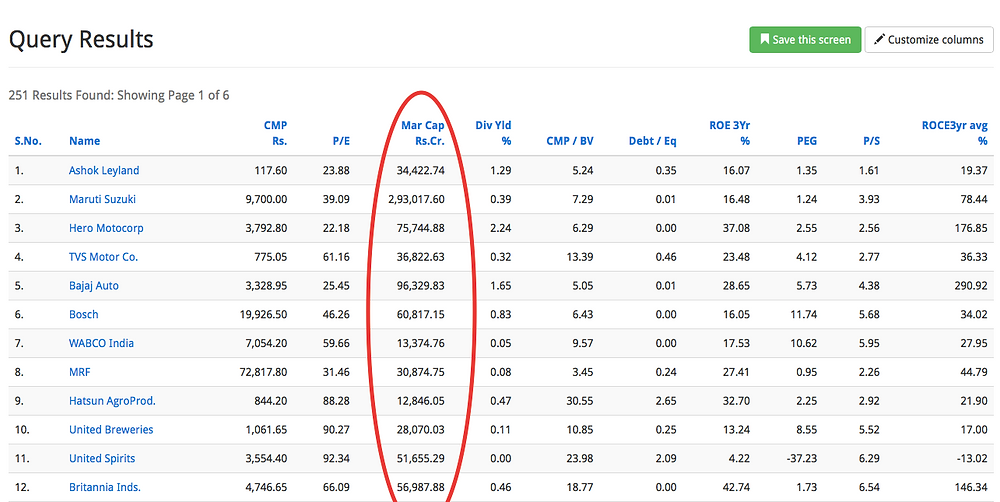Open Maruti Suzuki company link

[x=102, y=199]
